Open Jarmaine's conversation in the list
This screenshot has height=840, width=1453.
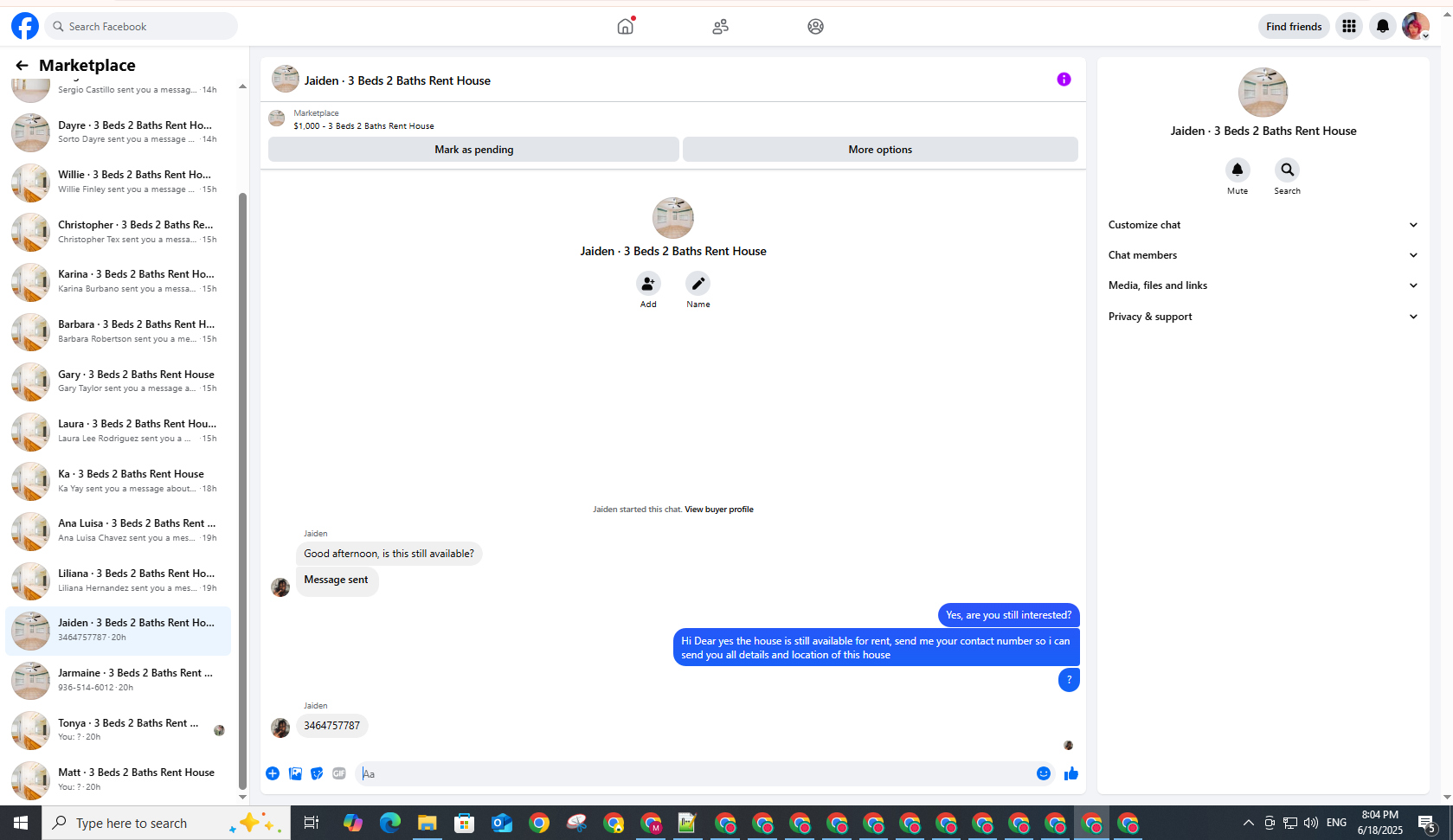[x=119, y=680]
